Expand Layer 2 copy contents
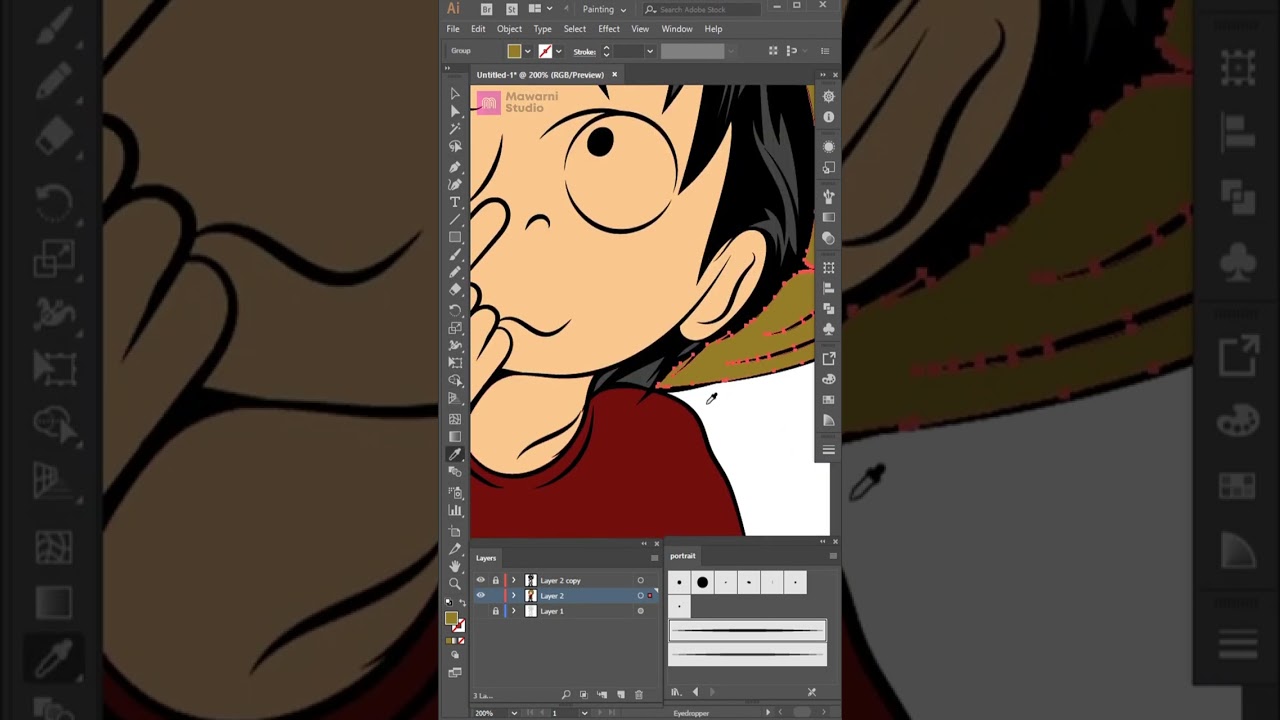This screenshot has height=720, width=1280. [x=514, y=580]
